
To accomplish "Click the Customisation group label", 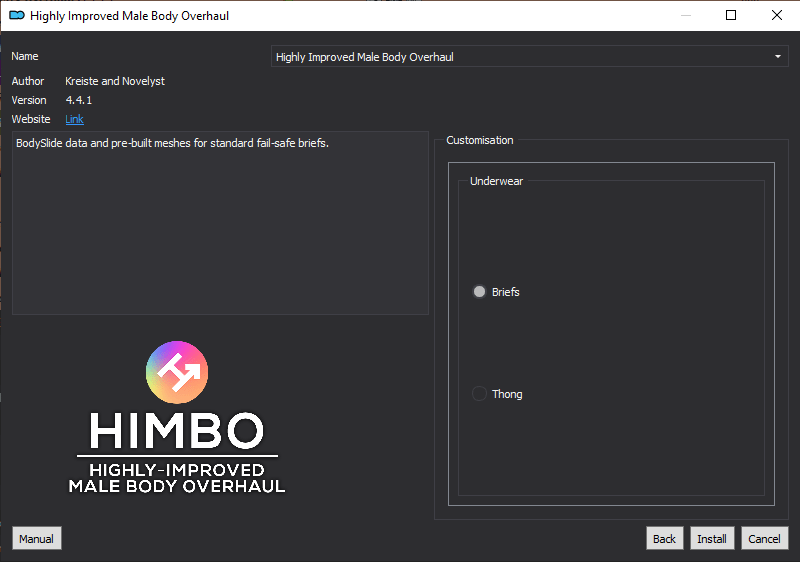I will (x=480, y=140).
